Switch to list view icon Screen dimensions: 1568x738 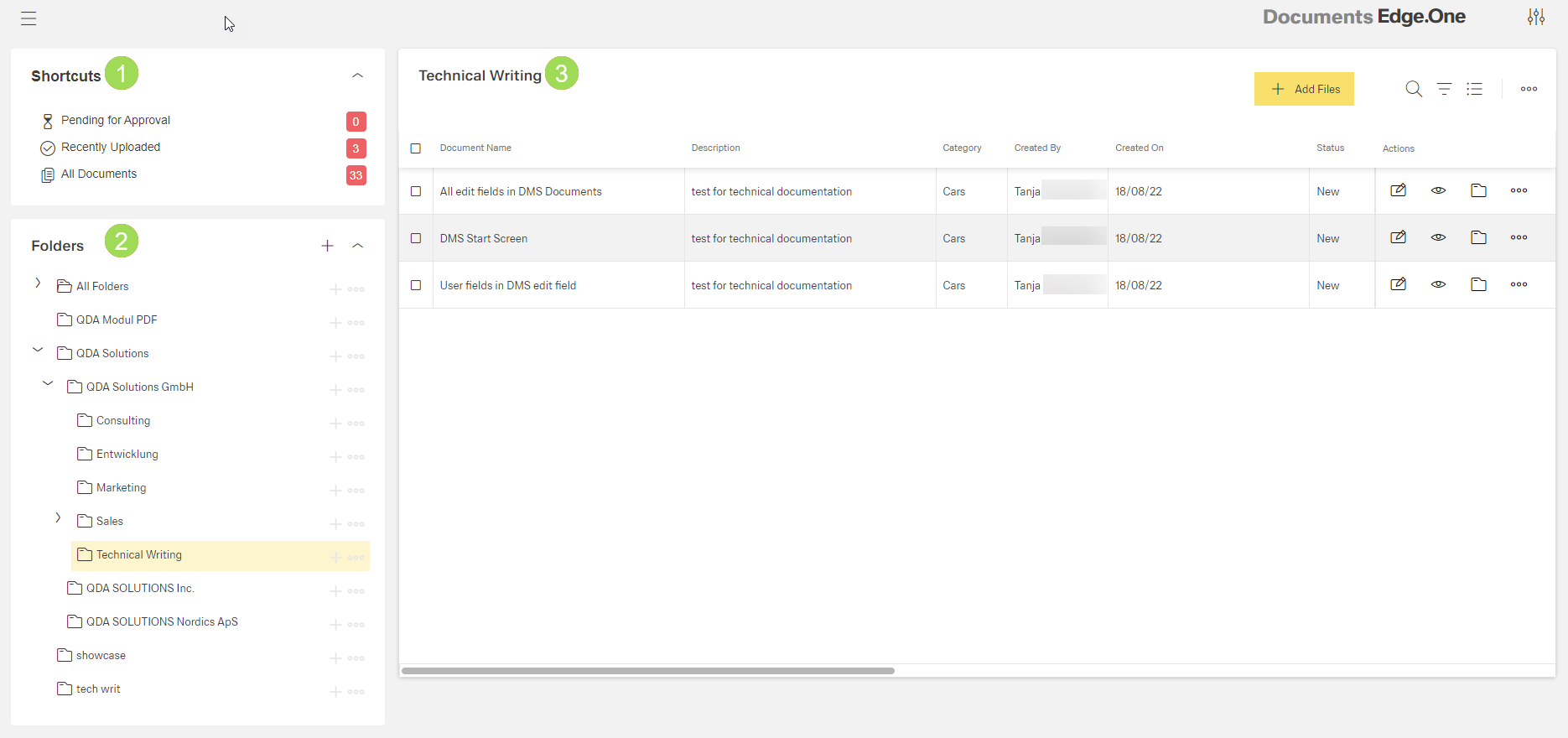pyautogui.click(x=1474, y=89)
